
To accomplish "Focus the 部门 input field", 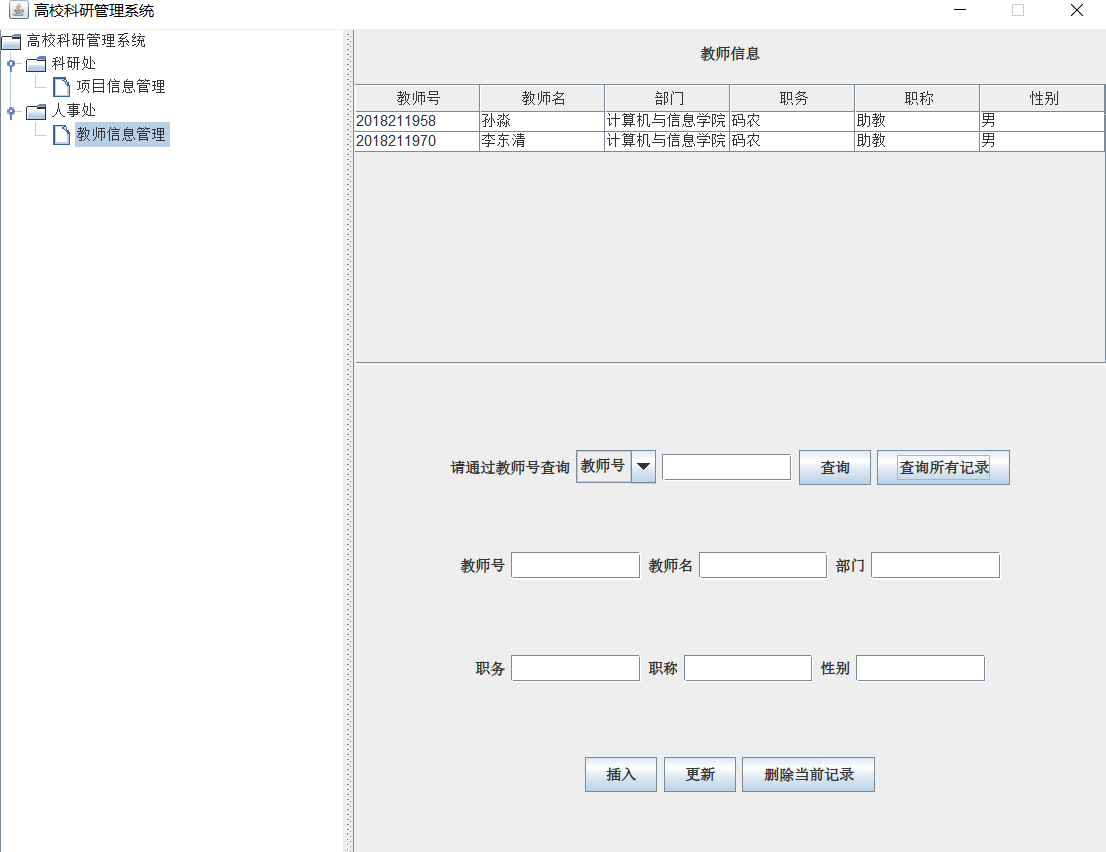I will 935,565.
